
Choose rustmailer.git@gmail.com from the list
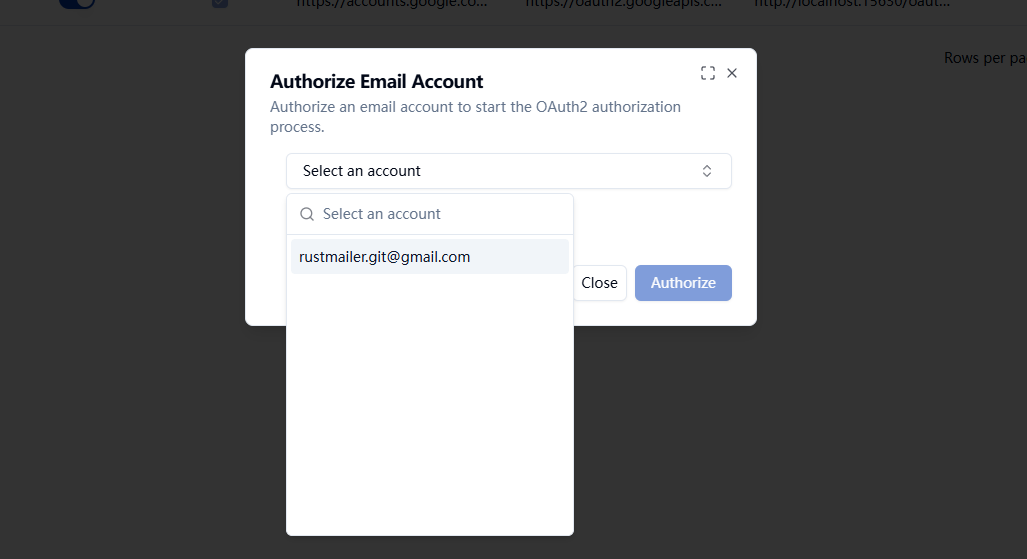point(430,257)
